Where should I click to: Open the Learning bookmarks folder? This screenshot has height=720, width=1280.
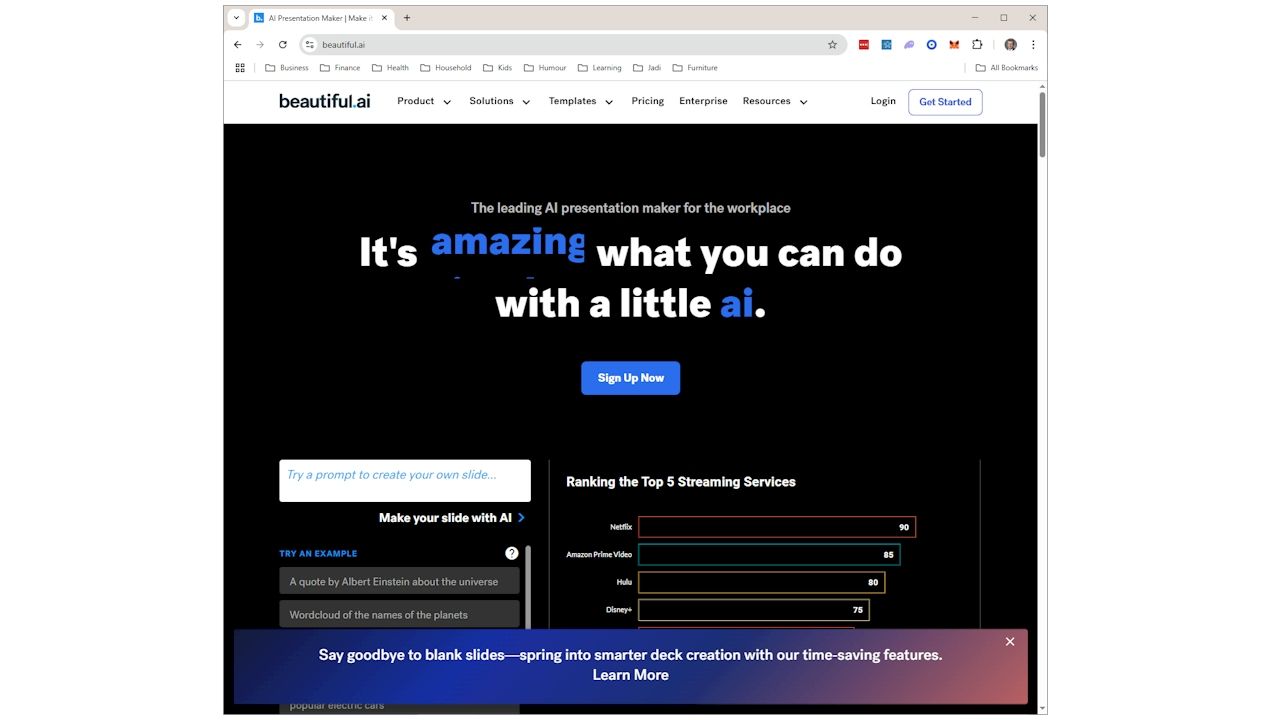(x=600, y=68)
